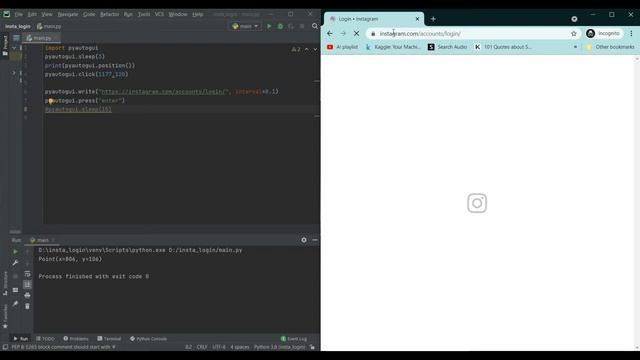Stop page loading with the X button in Chrome

[x=356, y=33]
